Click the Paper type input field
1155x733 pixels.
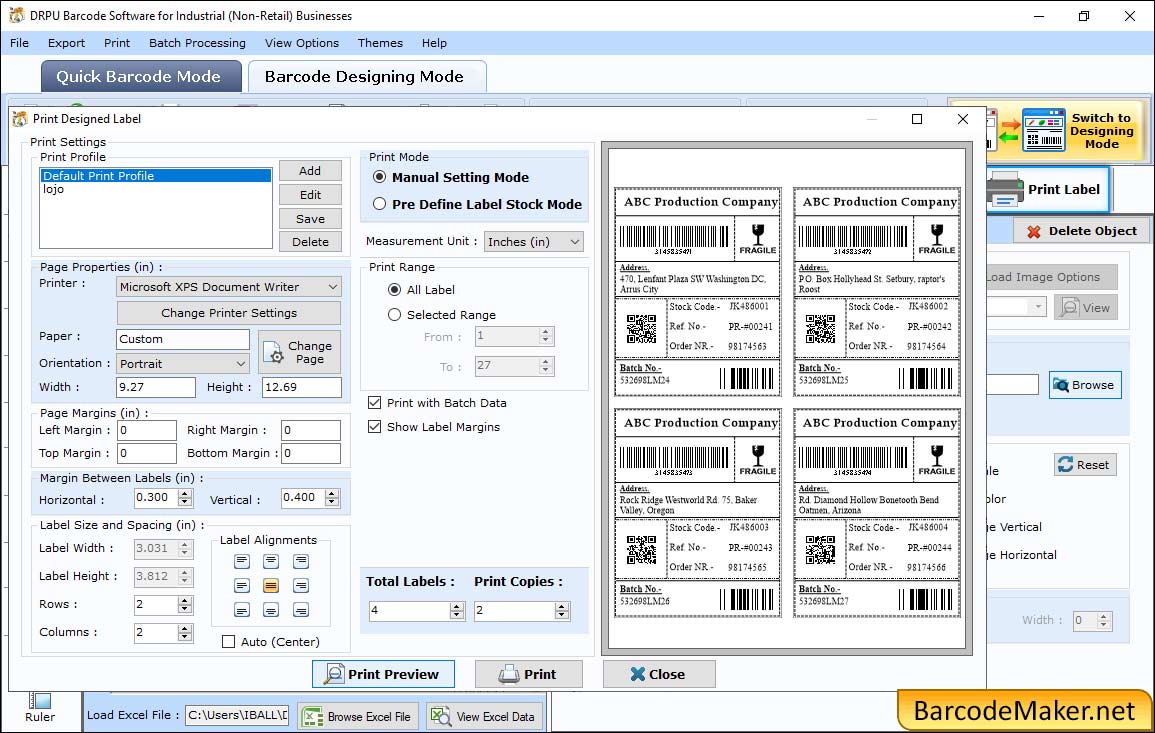tap(183, 339)
